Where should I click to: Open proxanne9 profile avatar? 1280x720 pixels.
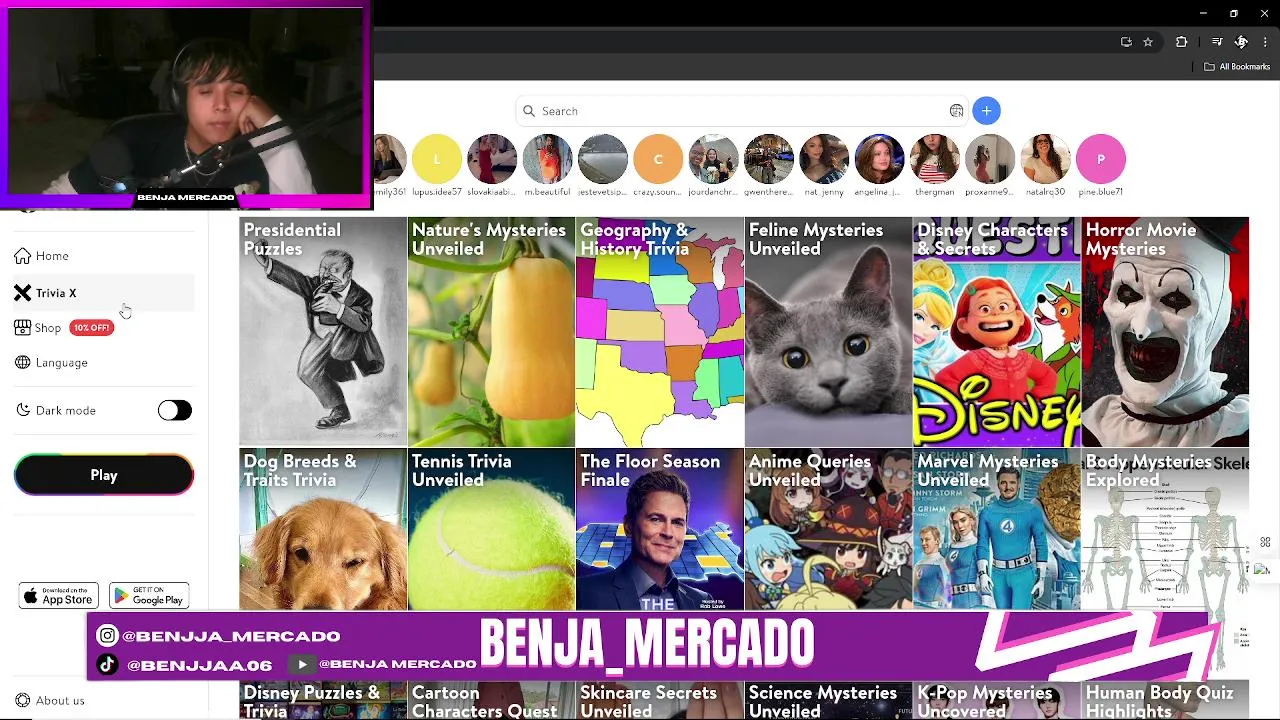990,159
